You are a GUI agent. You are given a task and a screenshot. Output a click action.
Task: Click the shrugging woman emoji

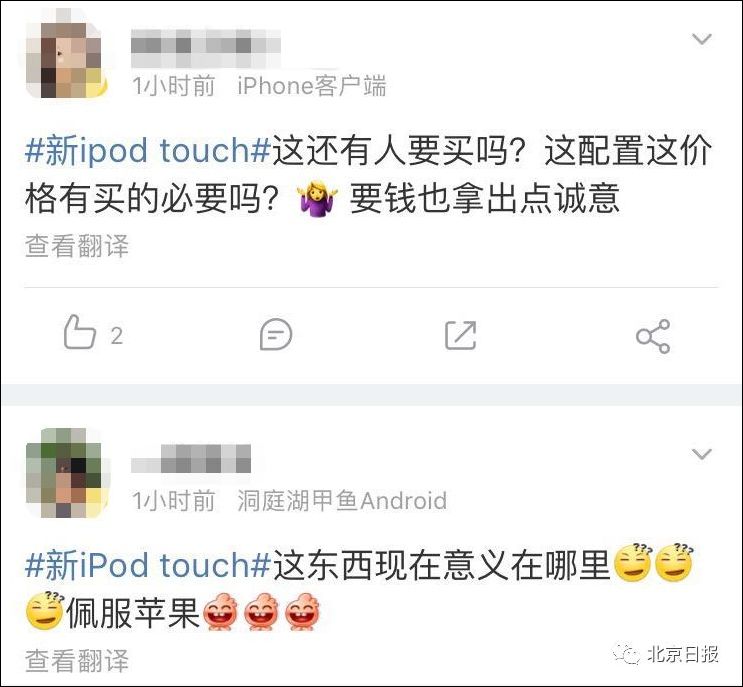pos(317,198)
